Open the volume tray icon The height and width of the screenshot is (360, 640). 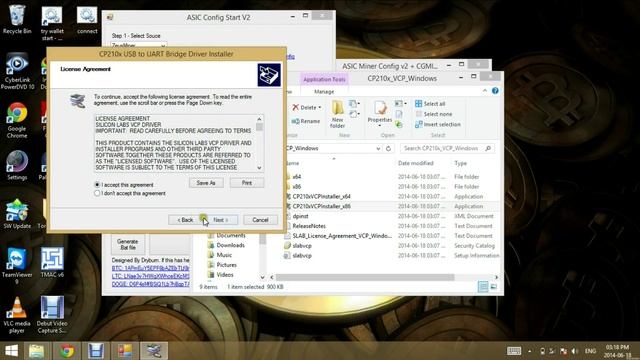[575, 351]
